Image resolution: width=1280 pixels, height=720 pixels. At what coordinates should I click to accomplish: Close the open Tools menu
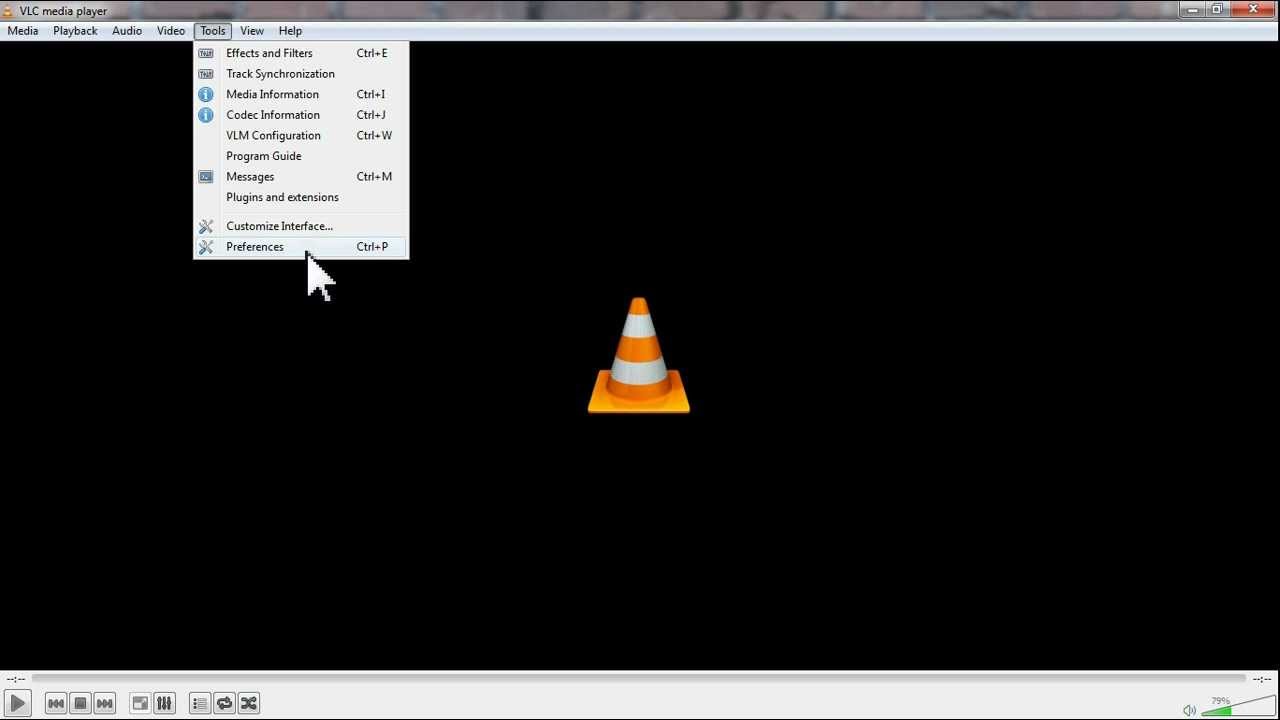pos(213,31)
